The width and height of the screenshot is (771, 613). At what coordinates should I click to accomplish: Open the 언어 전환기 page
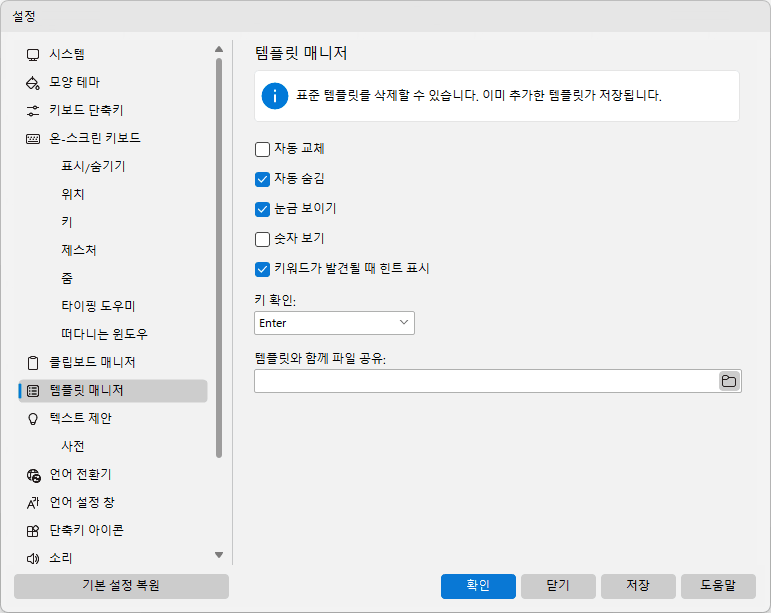coord(113,475)
